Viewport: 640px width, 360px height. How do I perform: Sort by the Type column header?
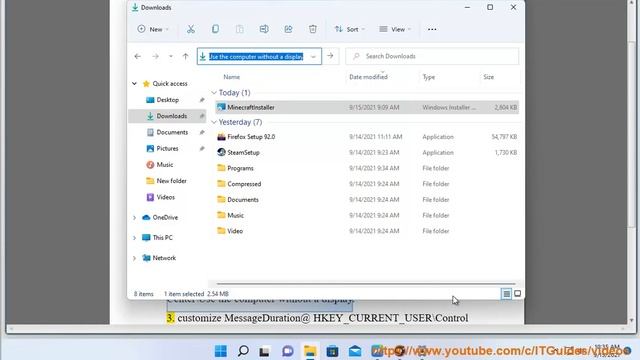[429, 77]
